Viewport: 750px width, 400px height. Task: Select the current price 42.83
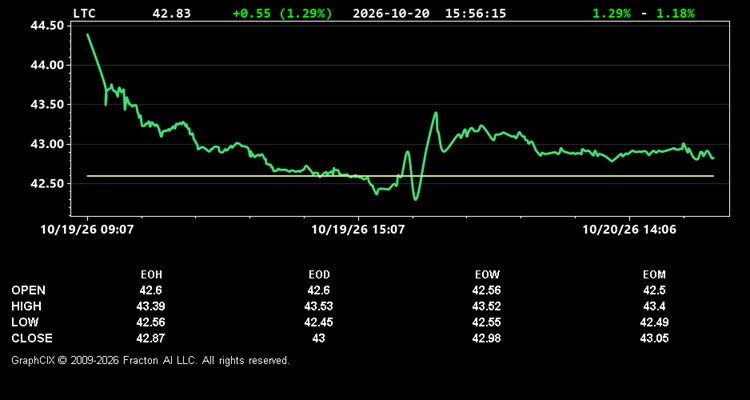click(x=171, y=13)
